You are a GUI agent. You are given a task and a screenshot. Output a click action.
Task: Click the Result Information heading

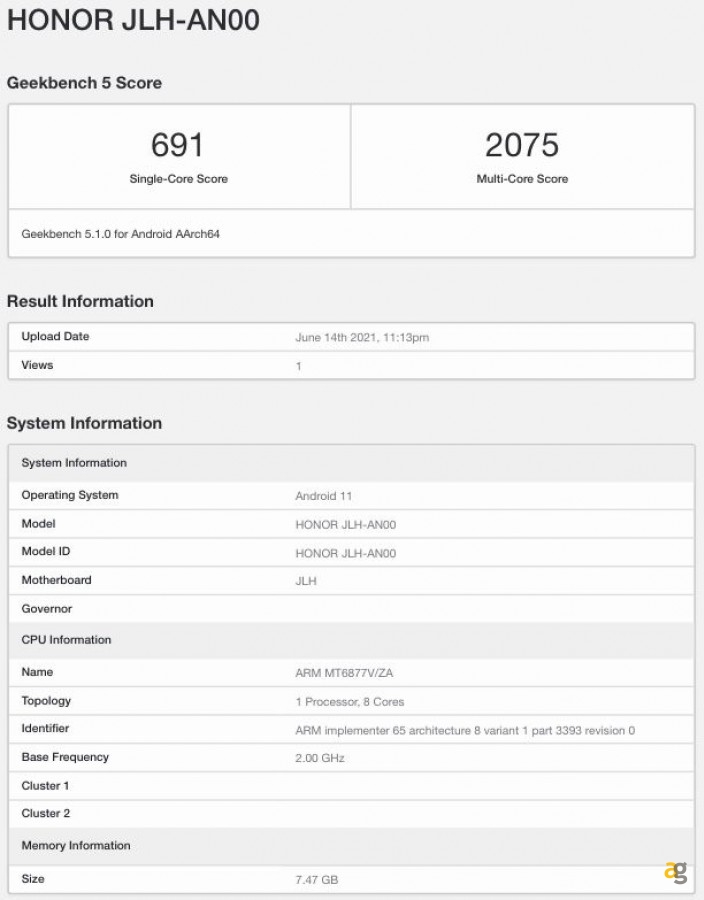click(80, 301)
